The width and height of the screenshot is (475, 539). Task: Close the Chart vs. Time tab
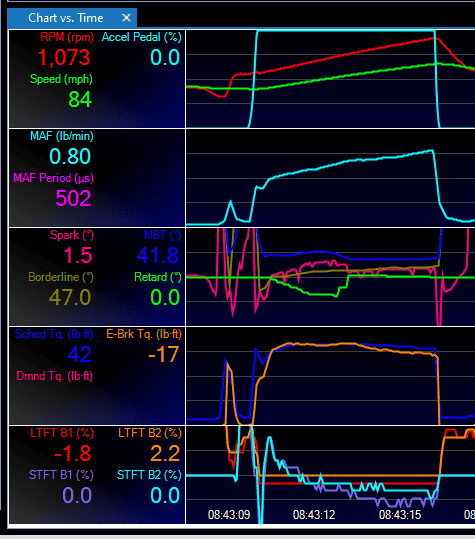pos(126,18)
